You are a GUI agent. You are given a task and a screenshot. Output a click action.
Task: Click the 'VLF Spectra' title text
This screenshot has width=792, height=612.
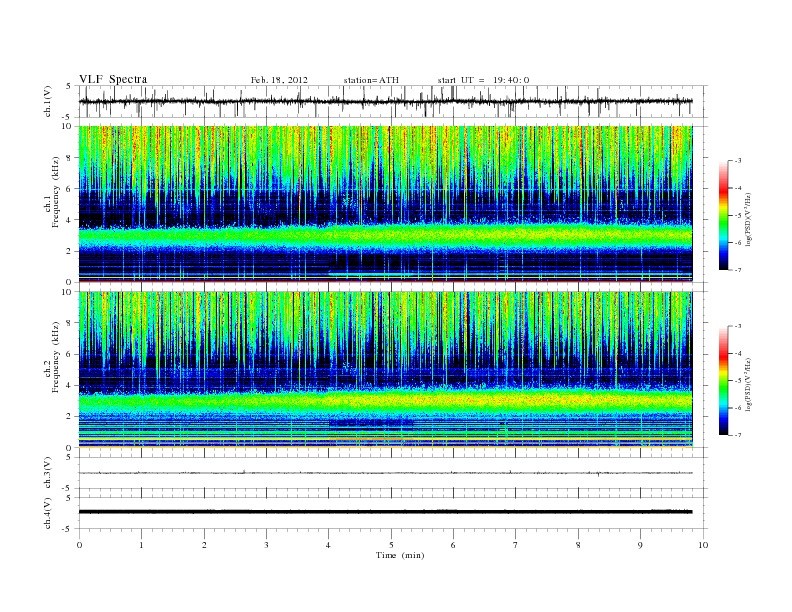(113, 79)
